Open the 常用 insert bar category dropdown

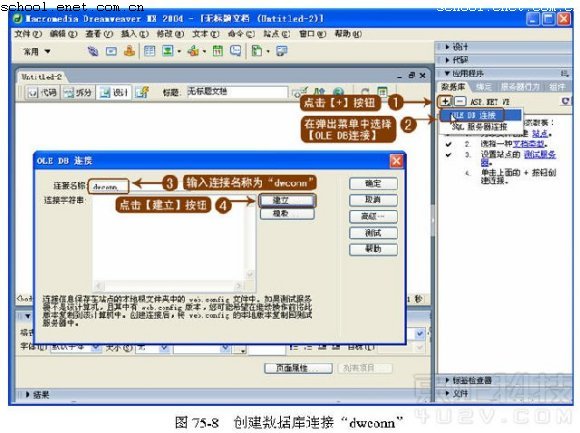click(37, 51)
